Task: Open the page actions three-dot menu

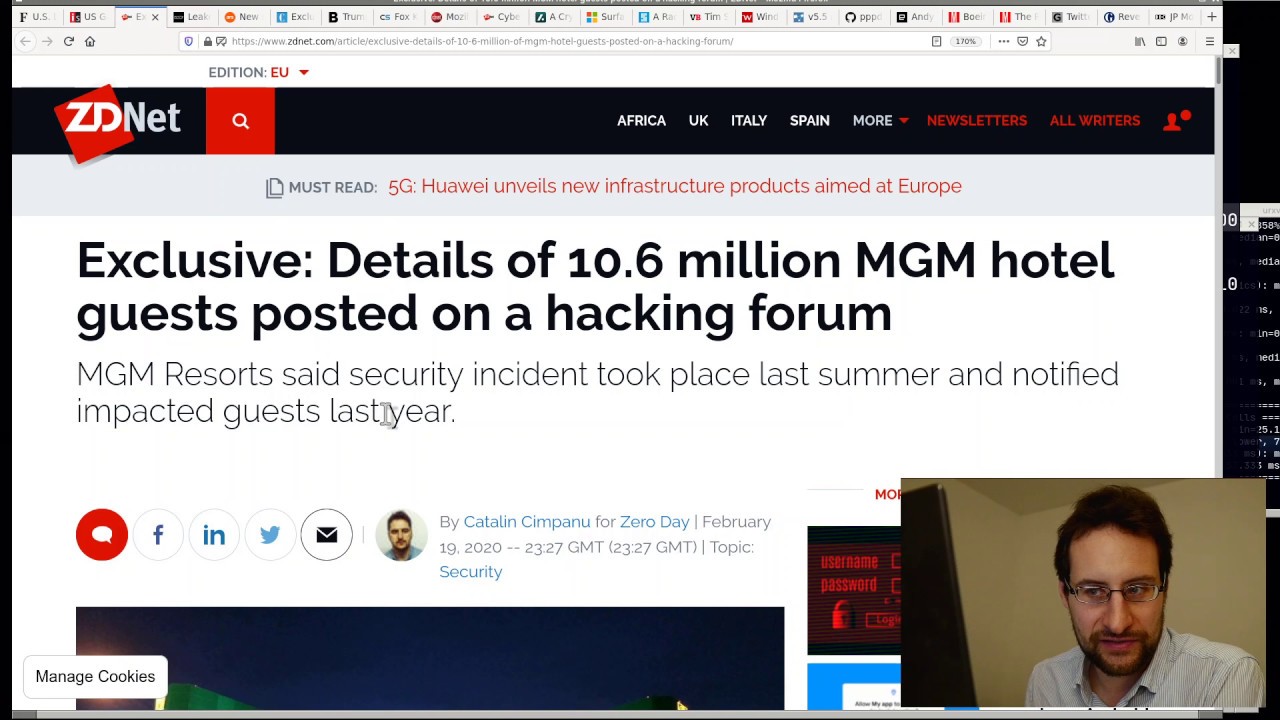Action: tap(1003, 41)
